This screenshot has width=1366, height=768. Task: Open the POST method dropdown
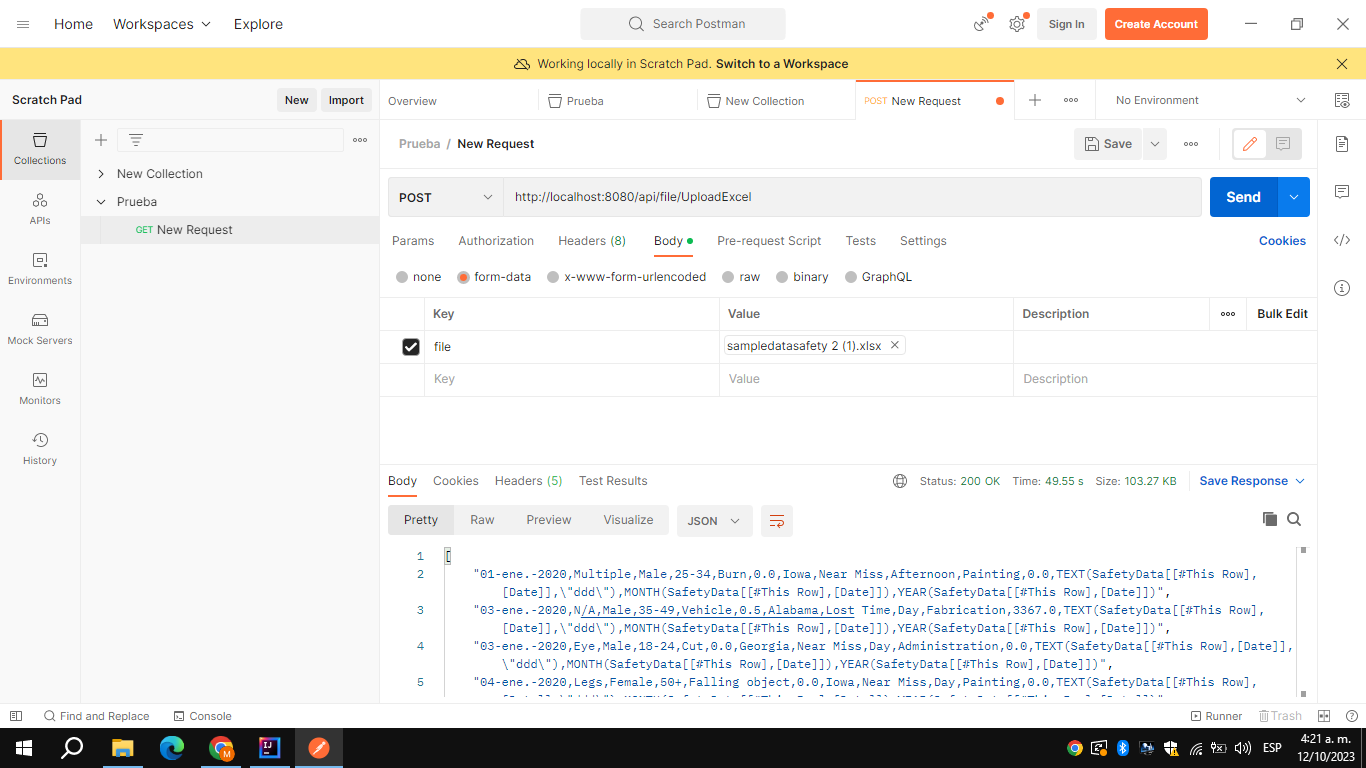(444, 197)
